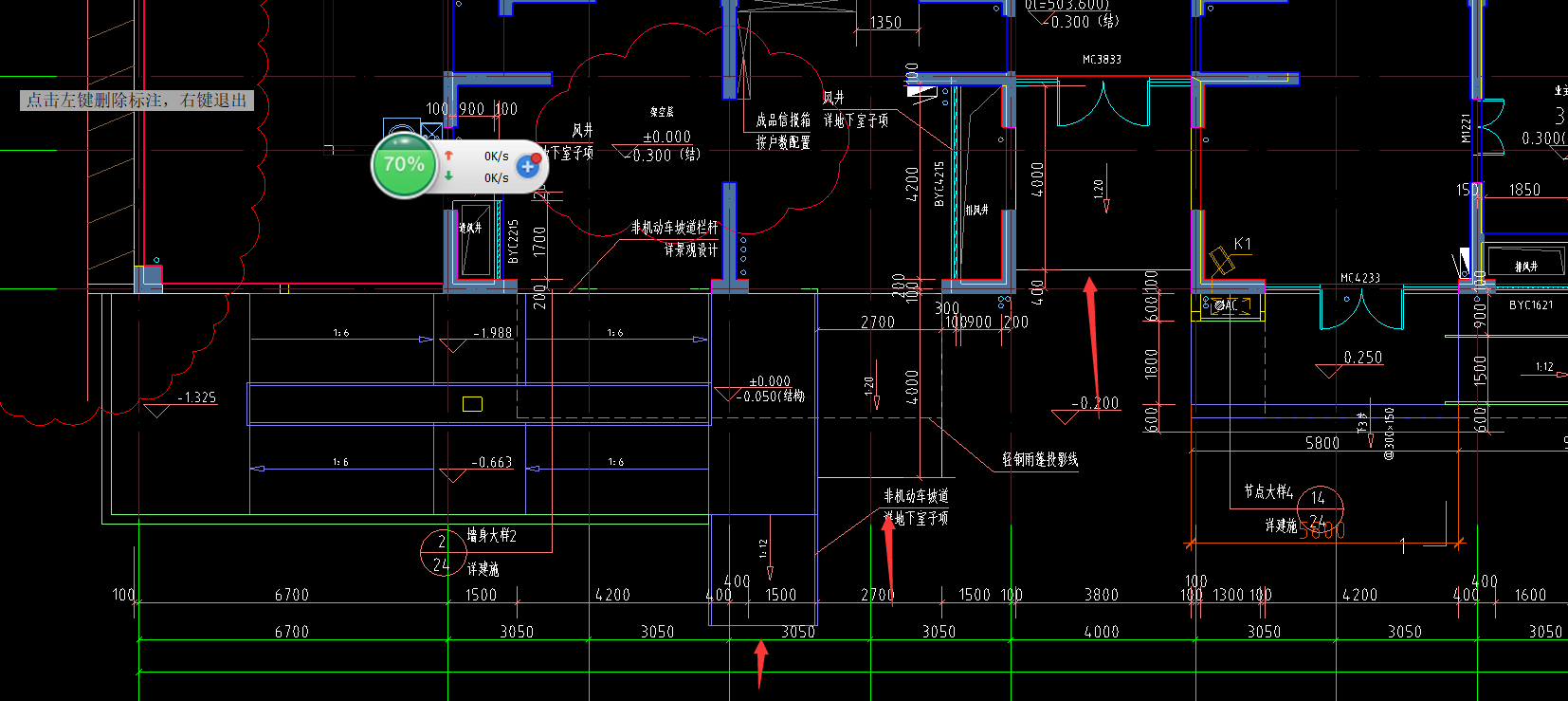The image size is (1568, 701).
Task: Select the -0.050(结构) elevation text
Action: tap(771, 397)
